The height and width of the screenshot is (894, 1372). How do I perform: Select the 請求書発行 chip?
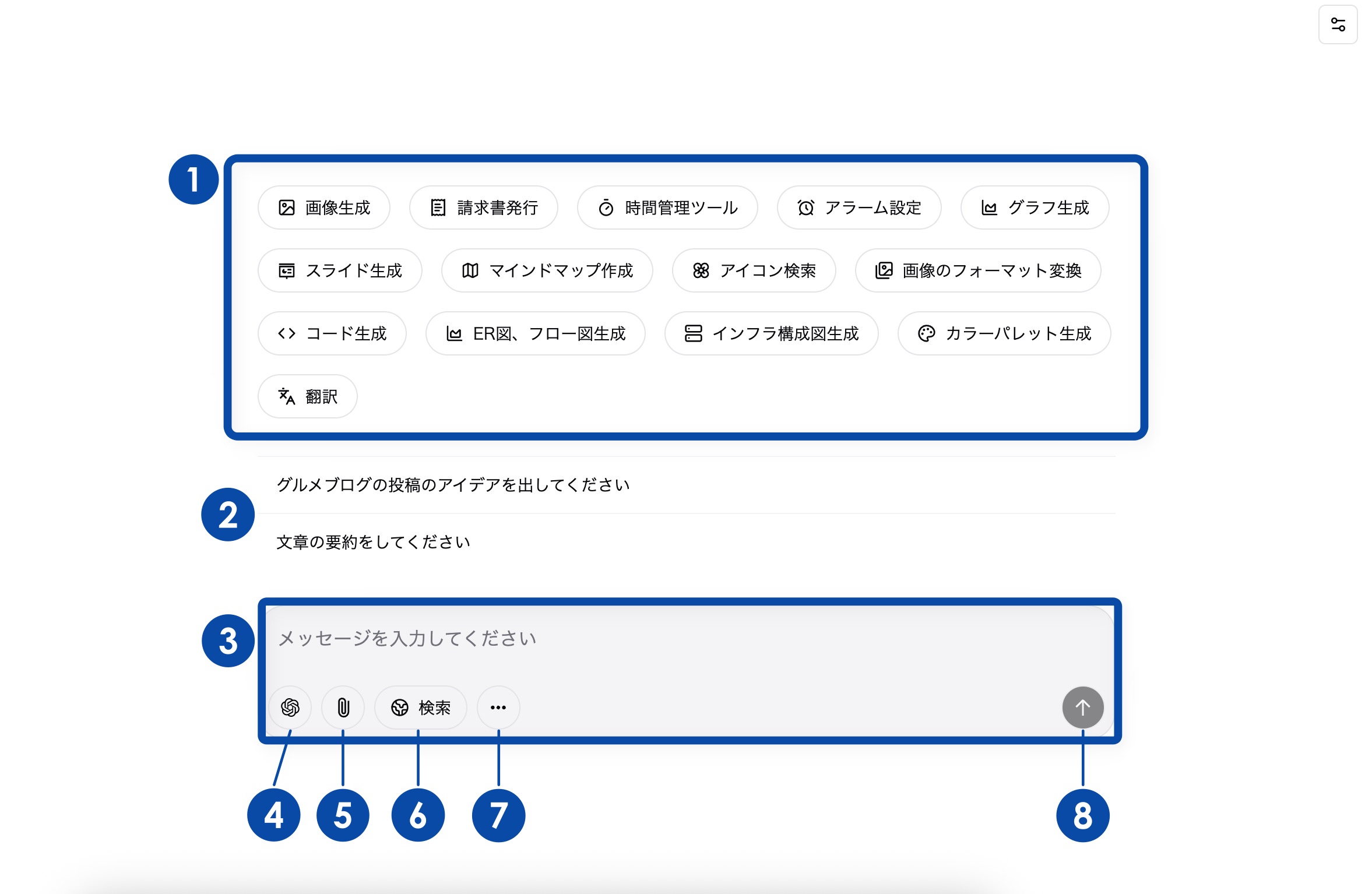tap(484, 207)
